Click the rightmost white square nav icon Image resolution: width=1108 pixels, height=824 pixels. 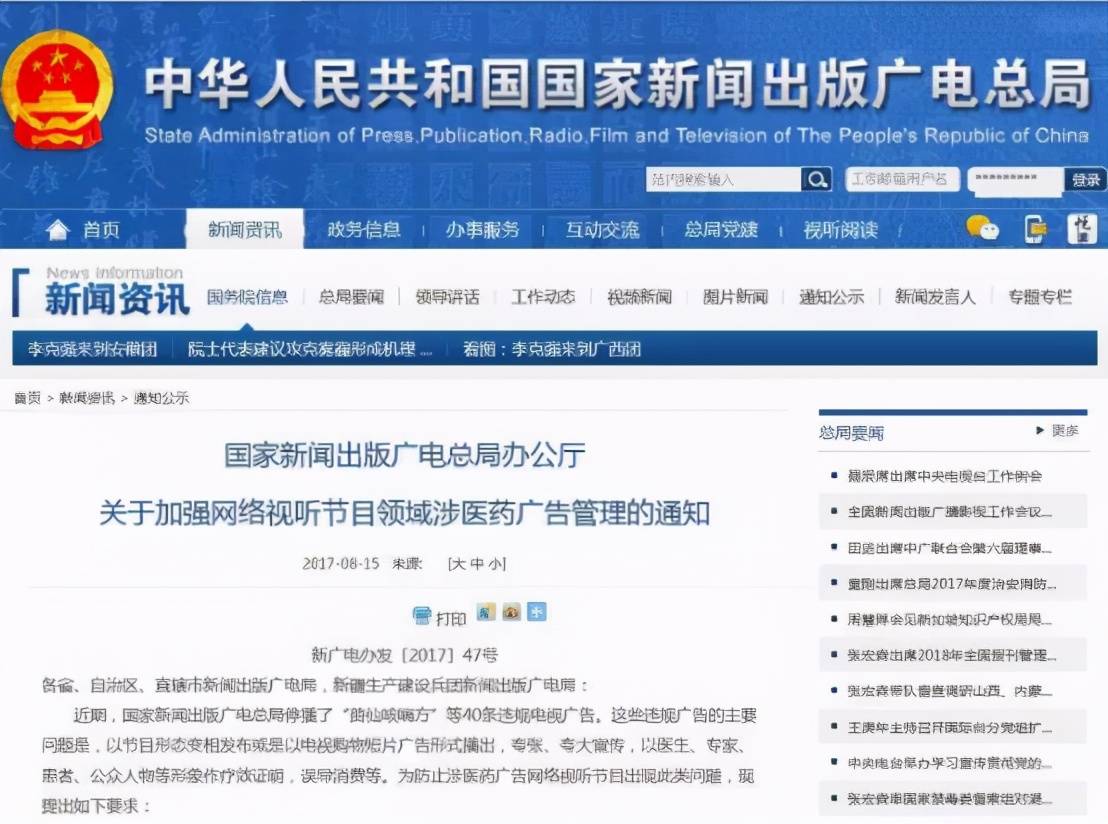(x=1081, y=229)
